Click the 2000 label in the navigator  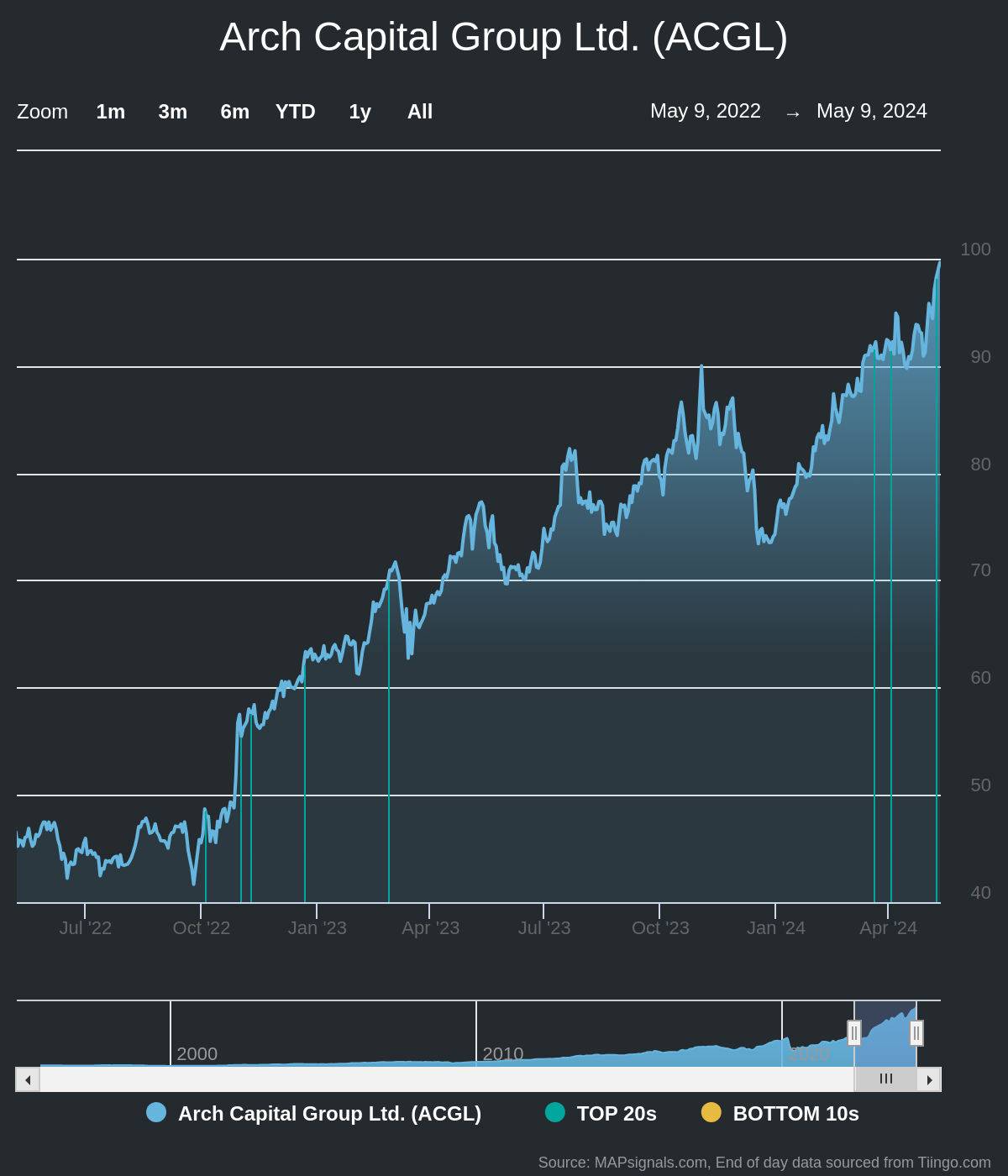(x=197, y=1054)
